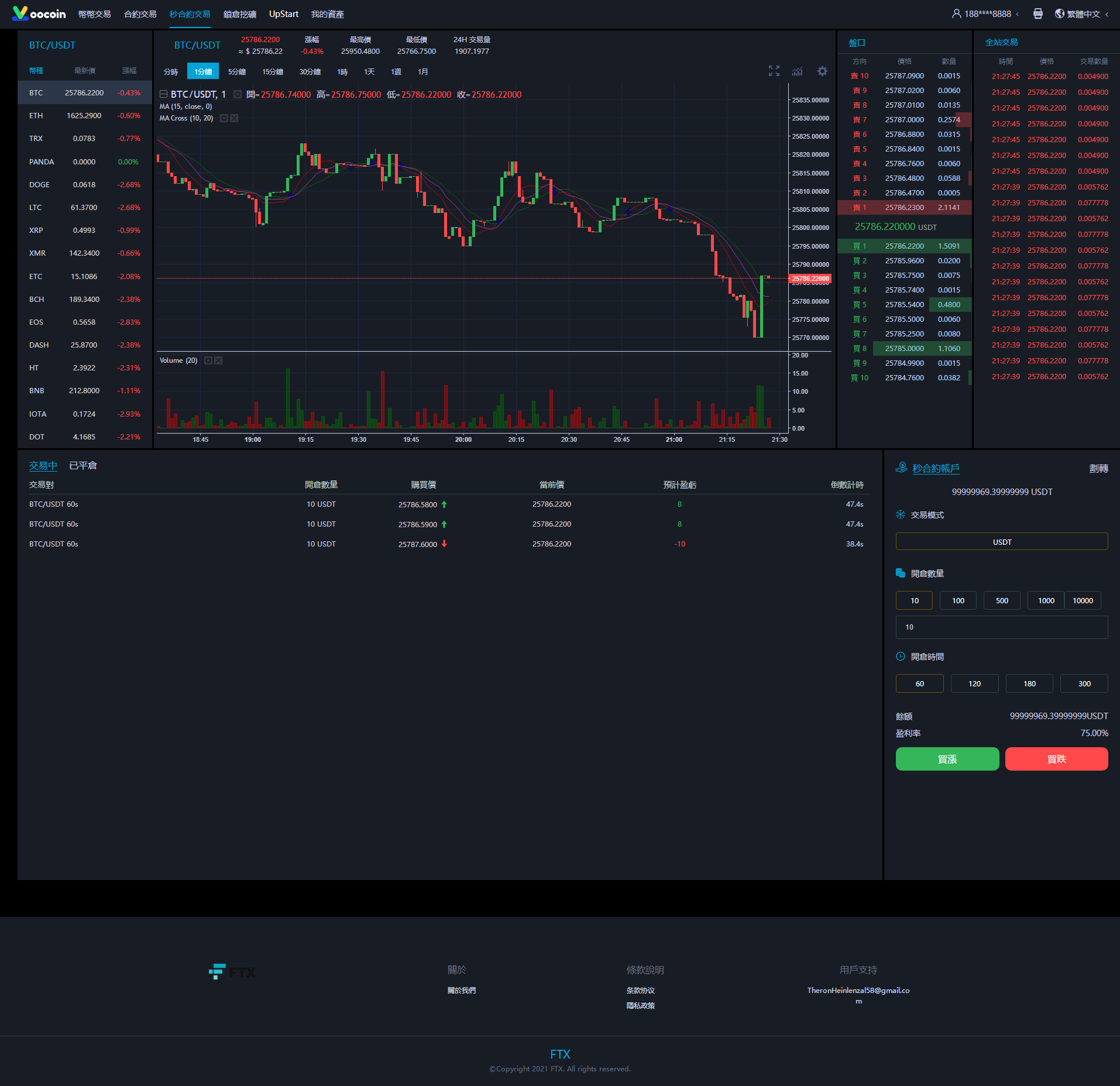
Task: Select the 15分鐘 chart interval
Action: (x=273, y=71)
